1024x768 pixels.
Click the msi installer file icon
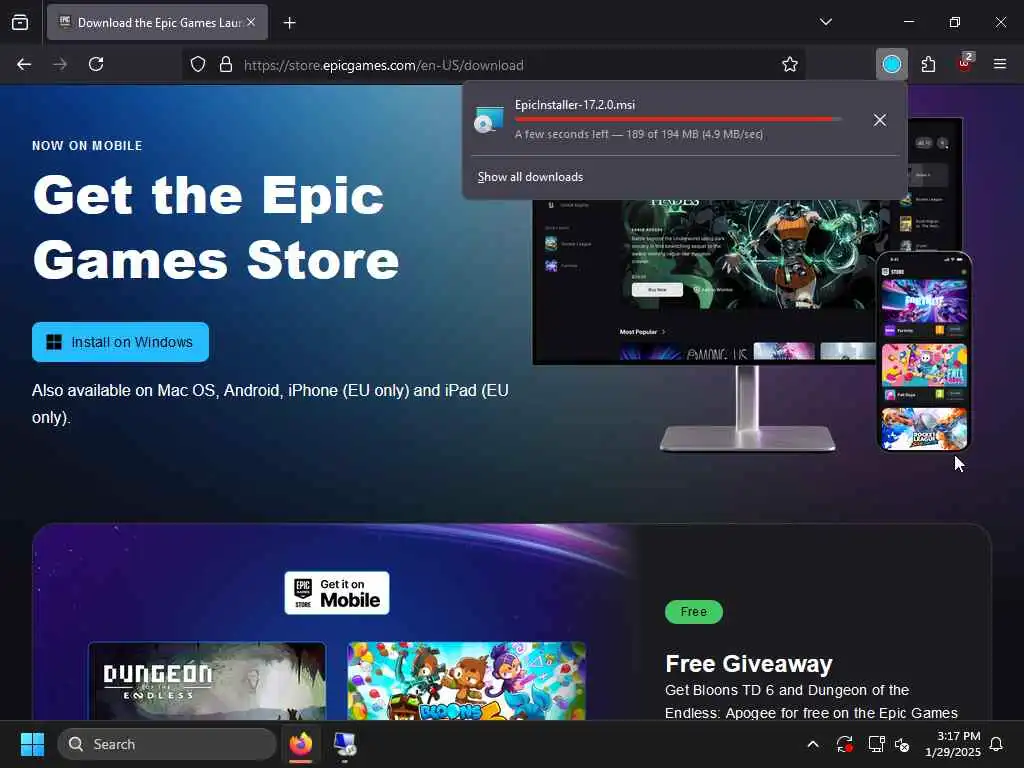click(488, 120)
